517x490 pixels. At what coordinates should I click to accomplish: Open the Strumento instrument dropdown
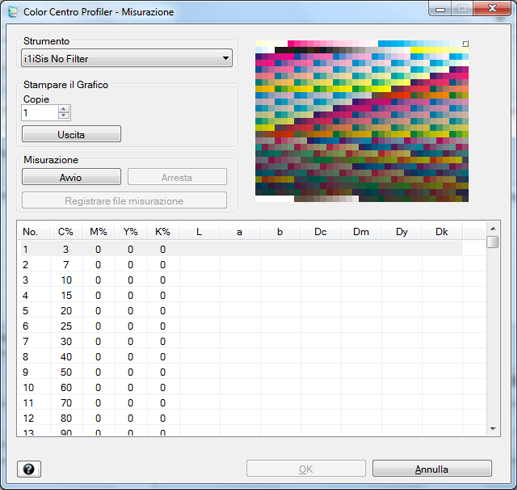tap(127, 58)
